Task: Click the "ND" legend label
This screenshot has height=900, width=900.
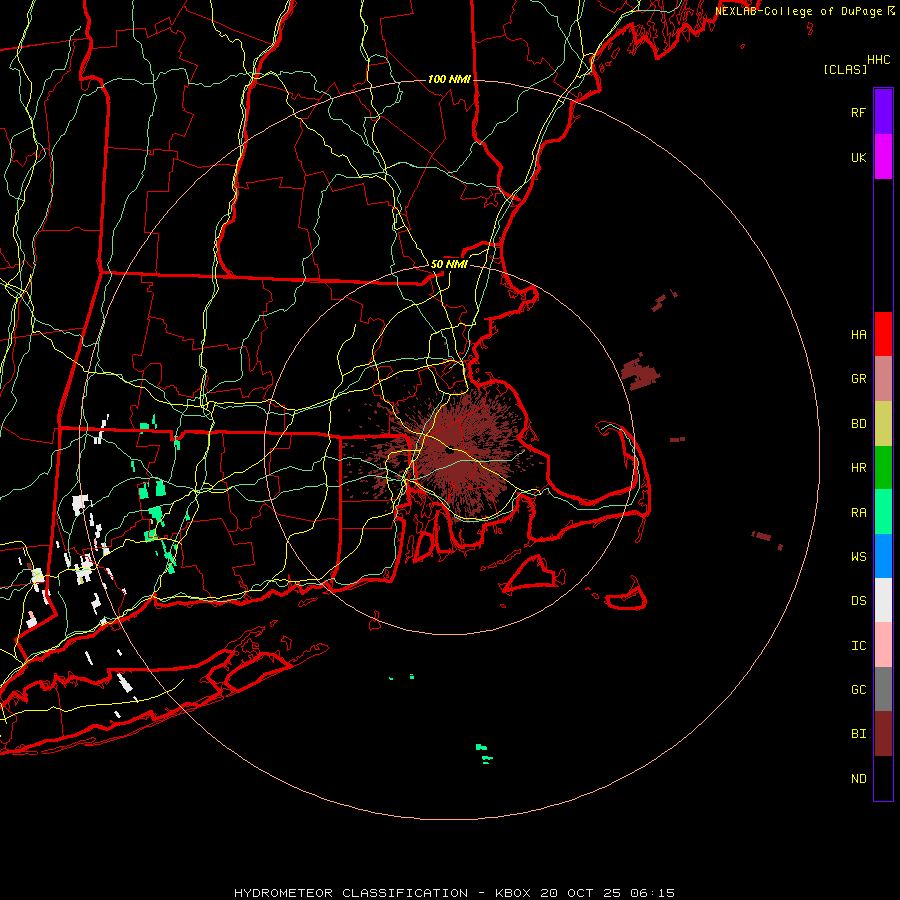Action: (858, 778)
